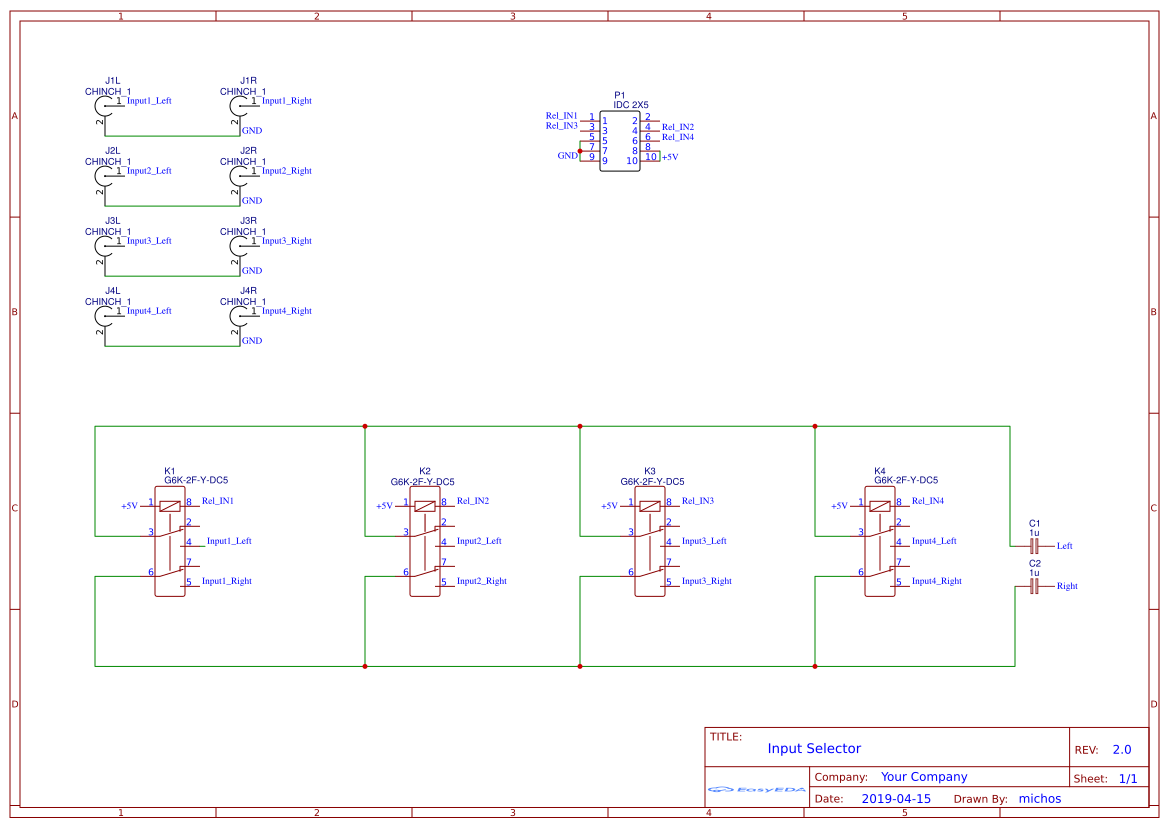Click the Drawn By name michos
The image size is (1169, 828).
(1040, 798)
